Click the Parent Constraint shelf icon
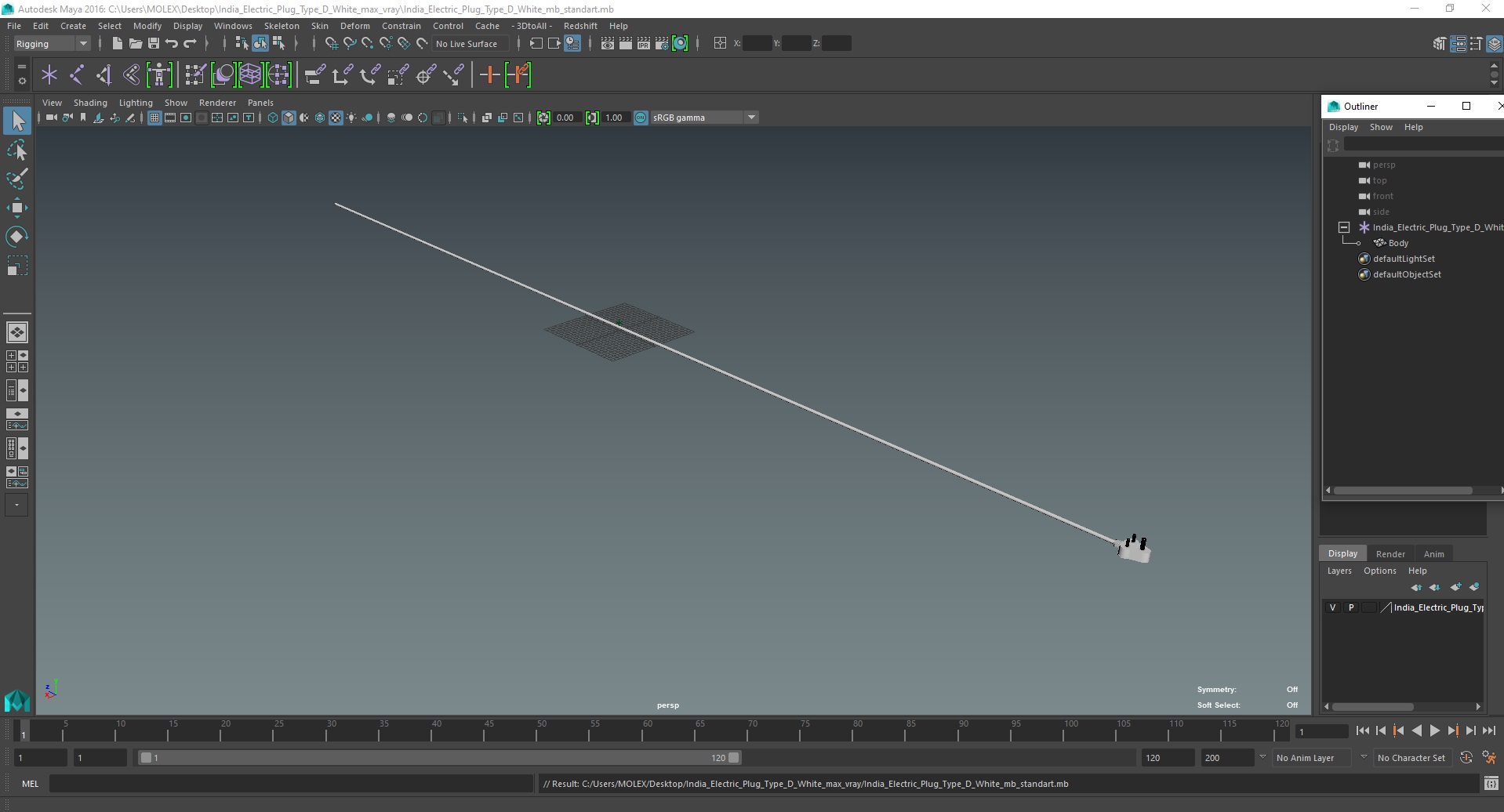 (315, 75)
